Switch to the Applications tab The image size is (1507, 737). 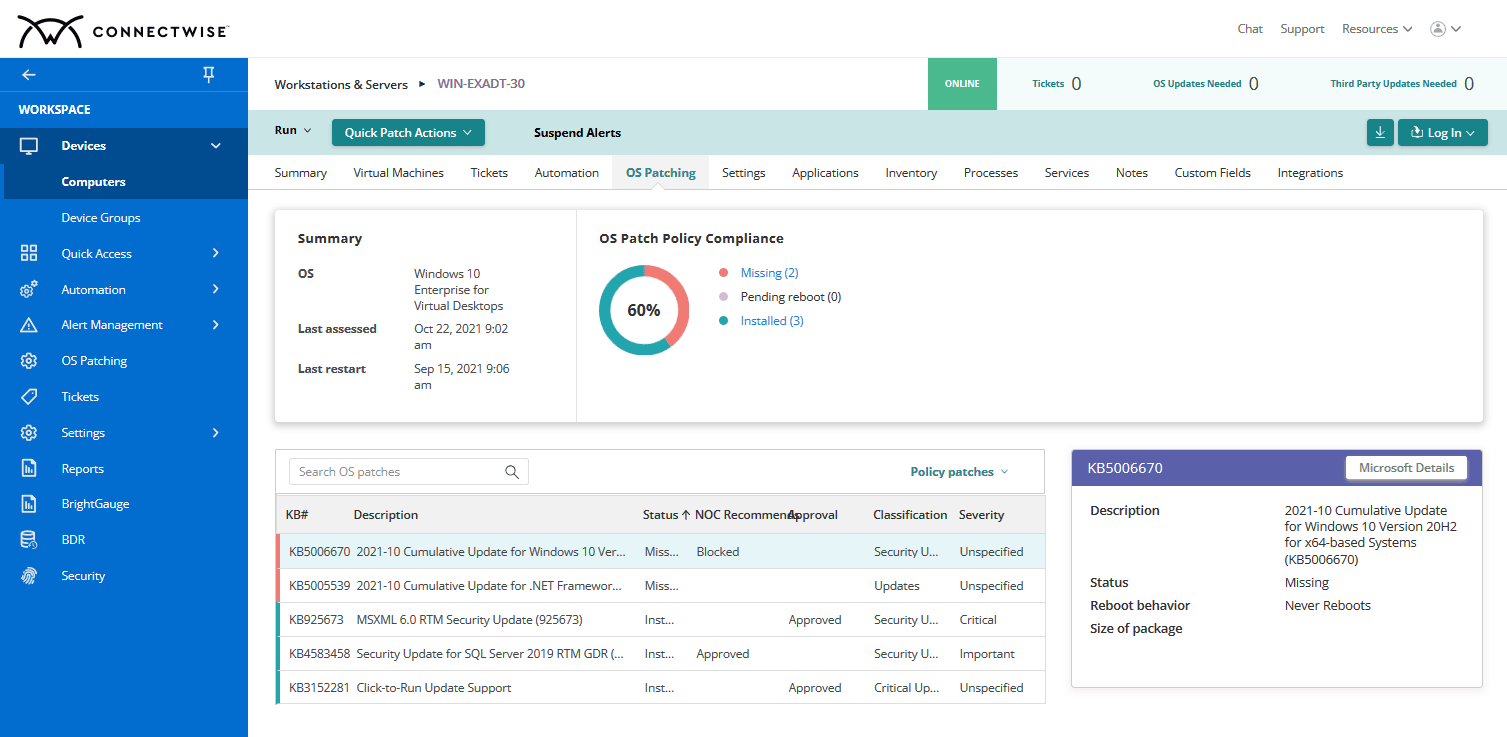[x=824, y=172]
